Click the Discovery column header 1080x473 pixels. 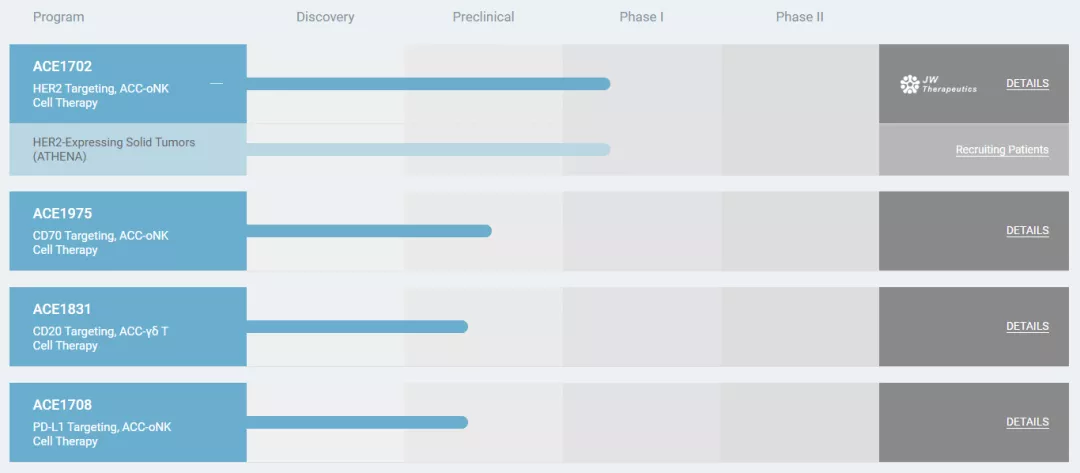coord(325,17)
